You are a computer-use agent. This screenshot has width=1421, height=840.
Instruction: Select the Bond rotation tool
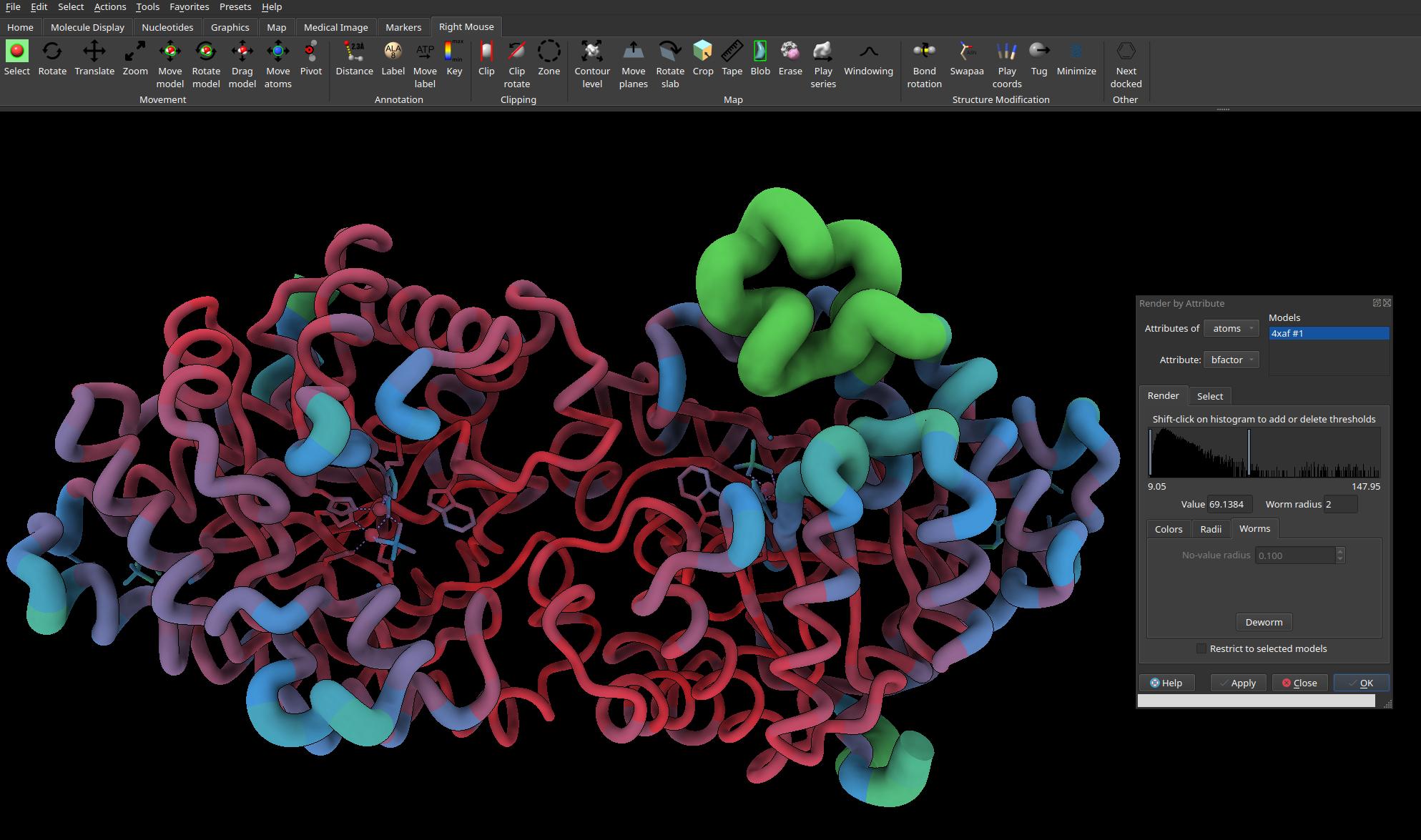tap(924, 64)
